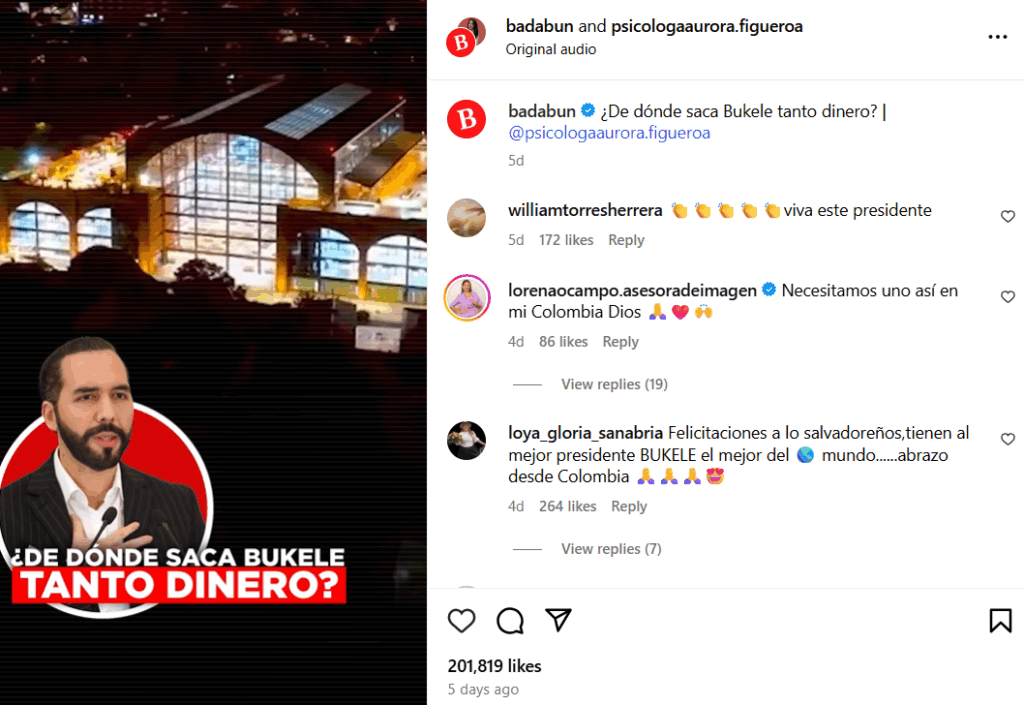Like williamtorresherrera's comment
Image resolution: width=1024 pixels, height=705 pixels.
pyautogui.click(x=1008, y=216)
